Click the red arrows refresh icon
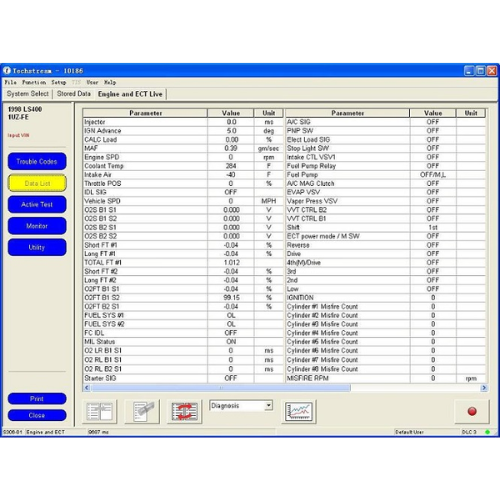The height and width of the screenshot is (500, 500). pyautogui.click(x=184, y=411)
